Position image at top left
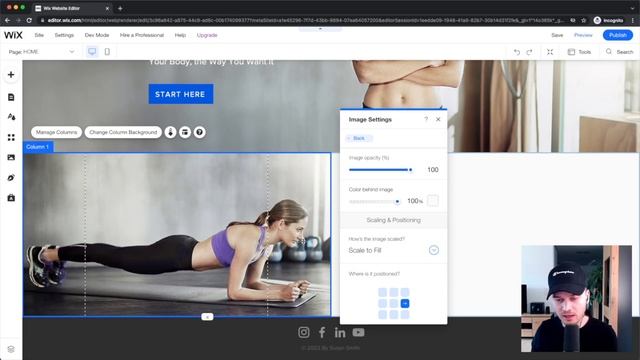Screen dimensions: 640x360 [382, 292]
